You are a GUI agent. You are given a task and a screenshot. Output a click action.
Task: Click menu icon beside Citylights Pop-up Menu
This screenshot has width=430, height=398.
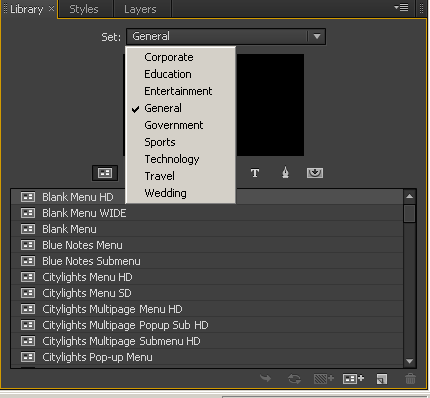28,357
